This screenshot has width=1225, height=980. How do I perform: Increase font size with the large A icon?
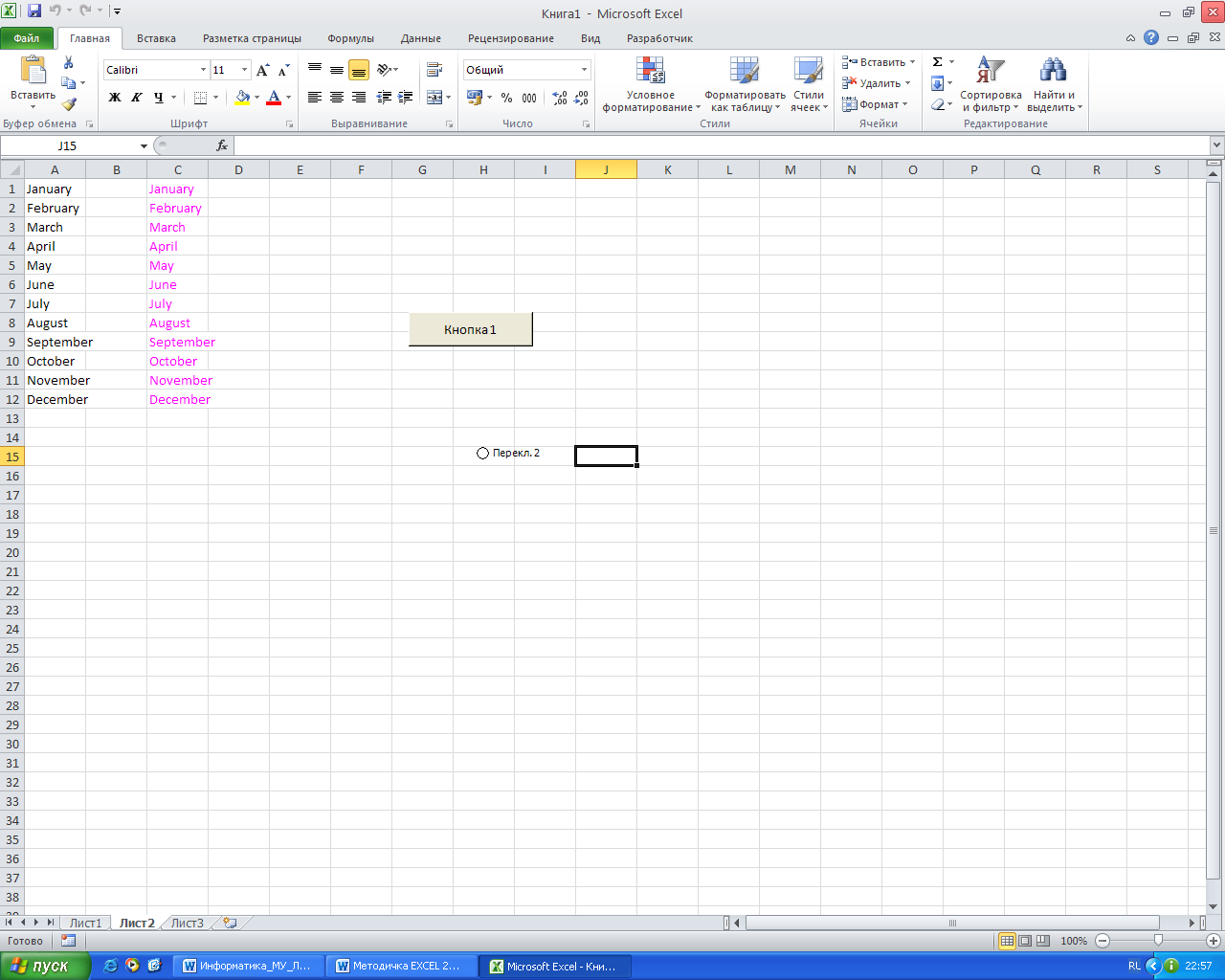[263, 70]
